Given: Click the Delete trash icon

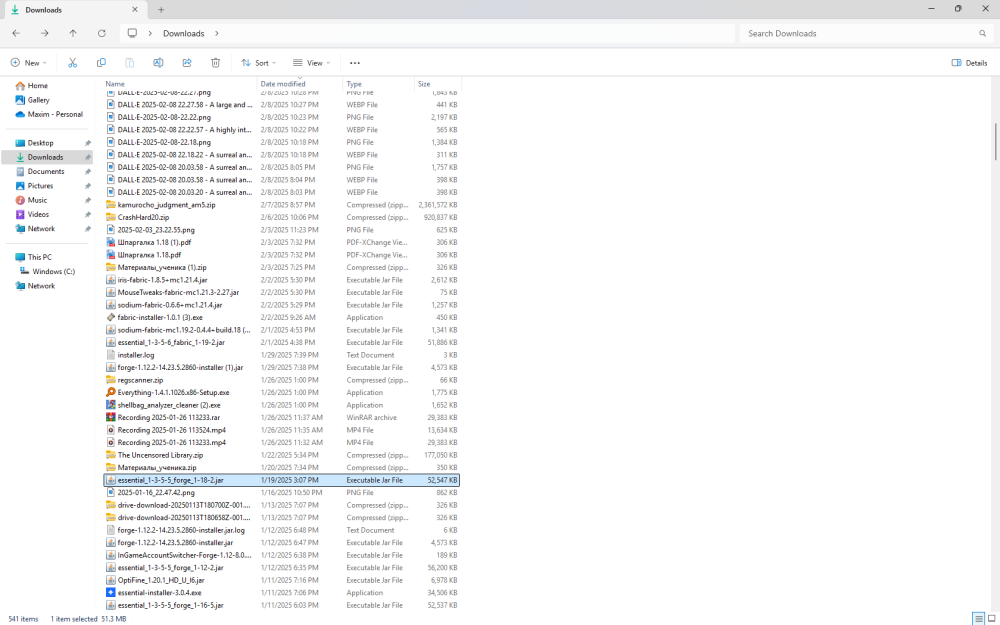Looking at the screenshot, I should 216,62.
